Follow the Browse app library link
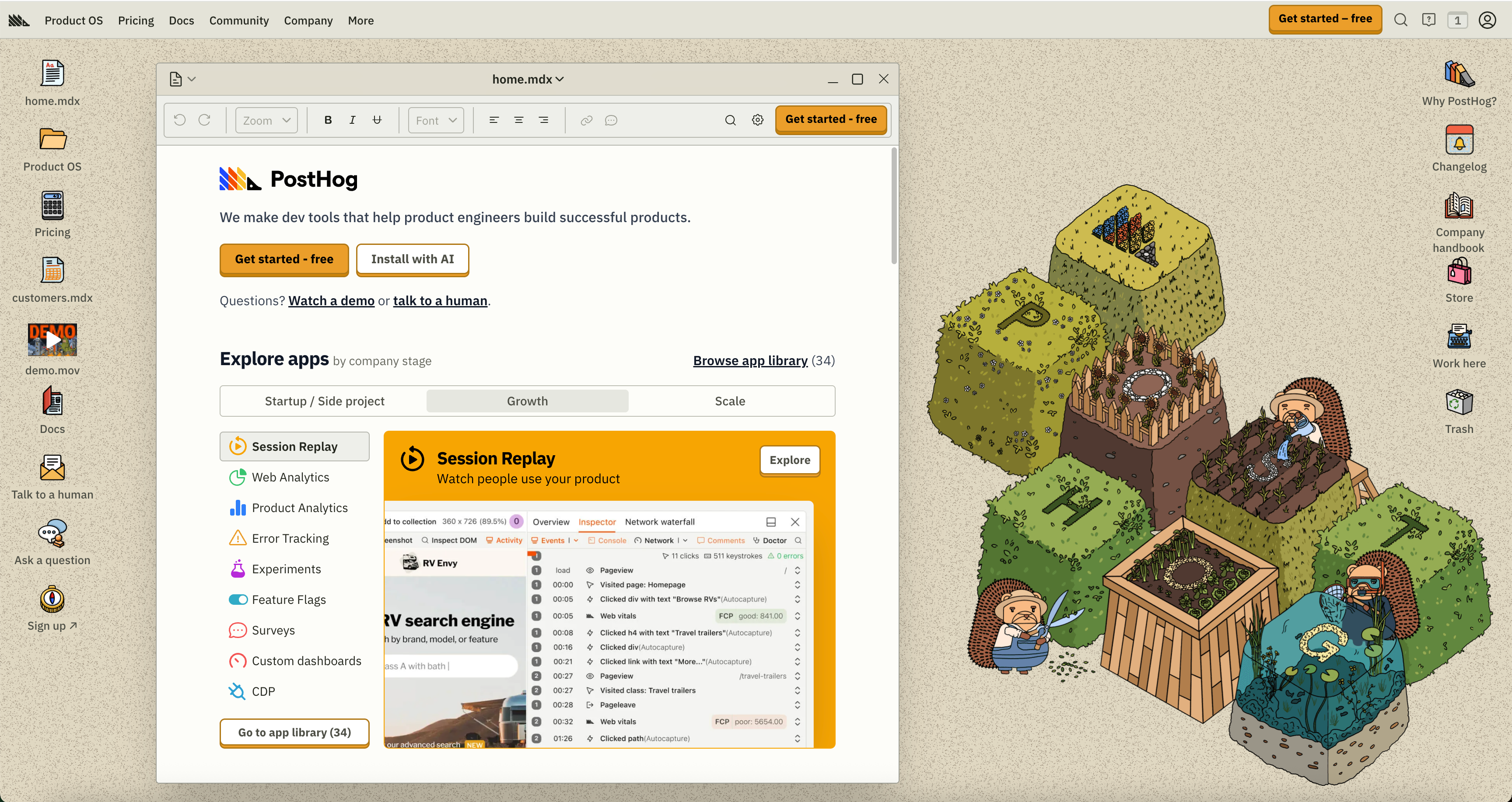 pyautogui.click(x=749, y=361)
